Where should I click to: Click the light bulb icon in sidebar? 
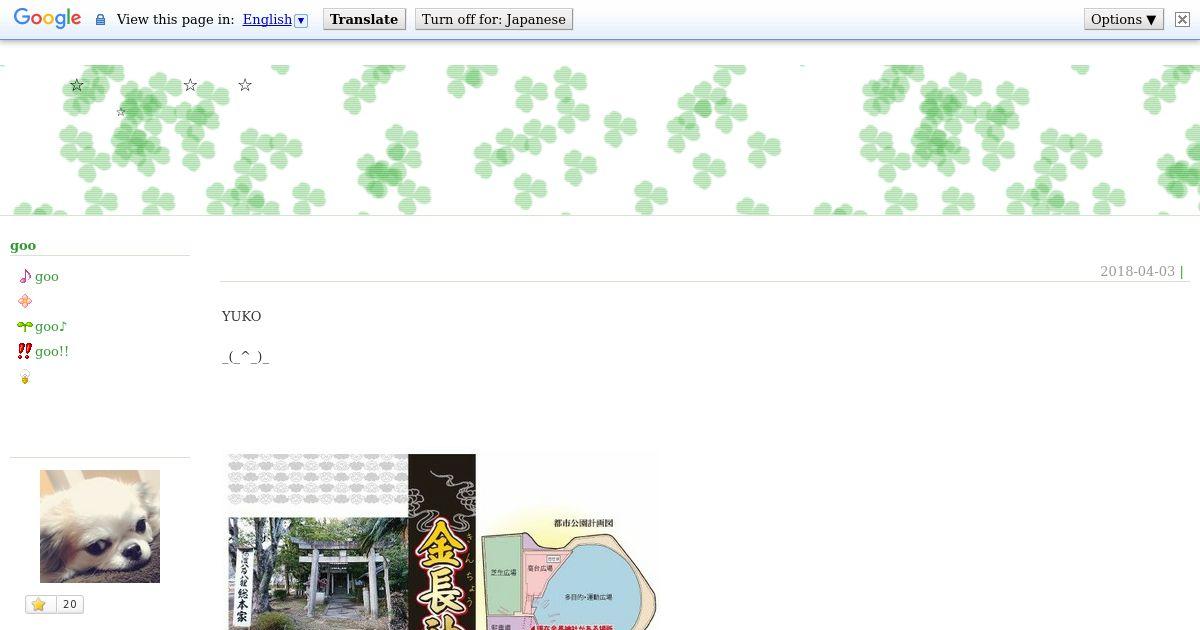(25, 377)
